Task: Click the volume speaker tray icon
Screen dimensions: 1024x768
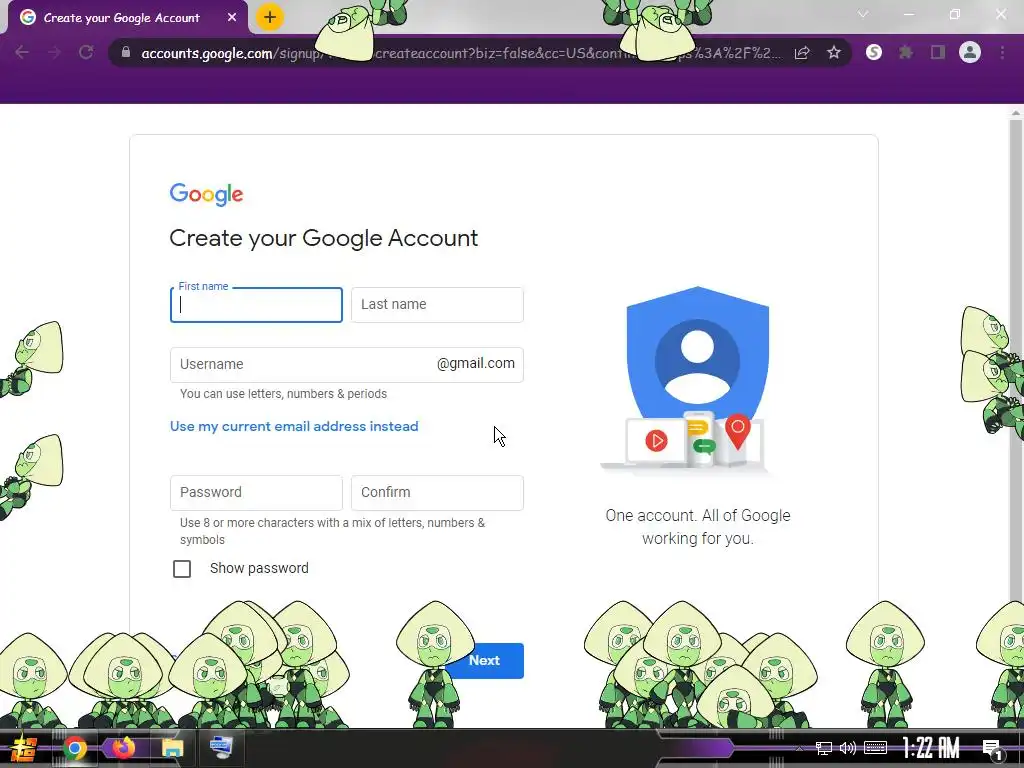Action: (x=848, y=748)
